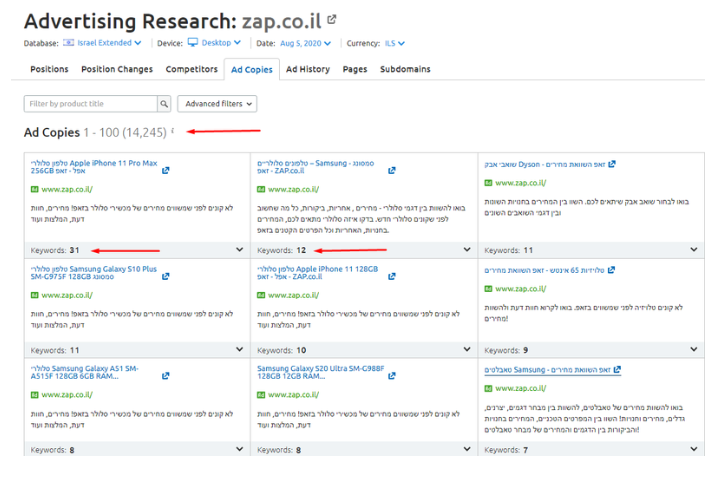Open zap.co.il external link icon in title
726x478 pixels.
pos(332,19)
